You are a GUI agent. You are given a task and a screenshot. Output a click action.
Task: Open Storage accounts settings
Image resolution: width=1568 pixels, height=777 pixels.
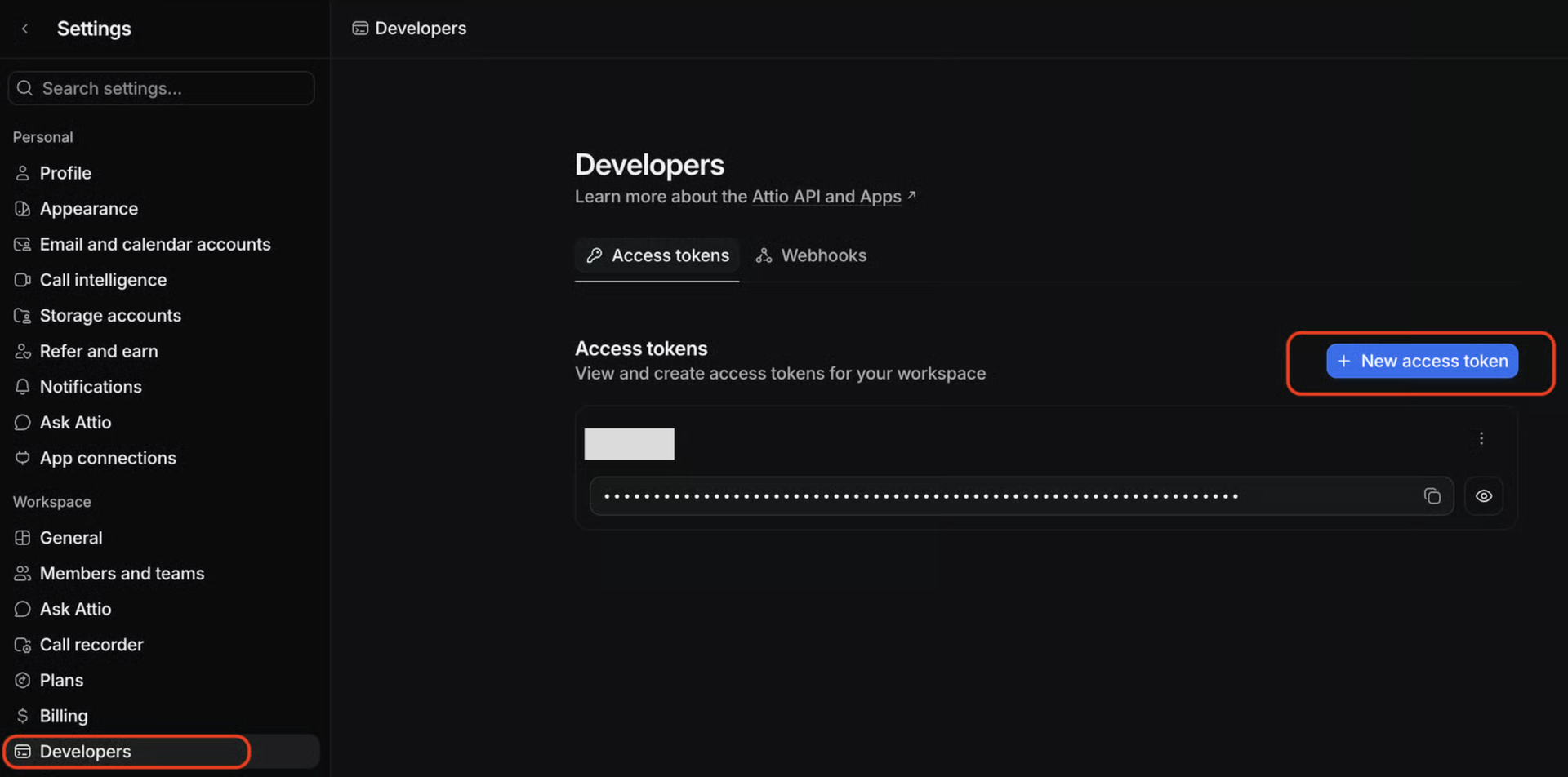pyautogui.click(x=110, y=316)
